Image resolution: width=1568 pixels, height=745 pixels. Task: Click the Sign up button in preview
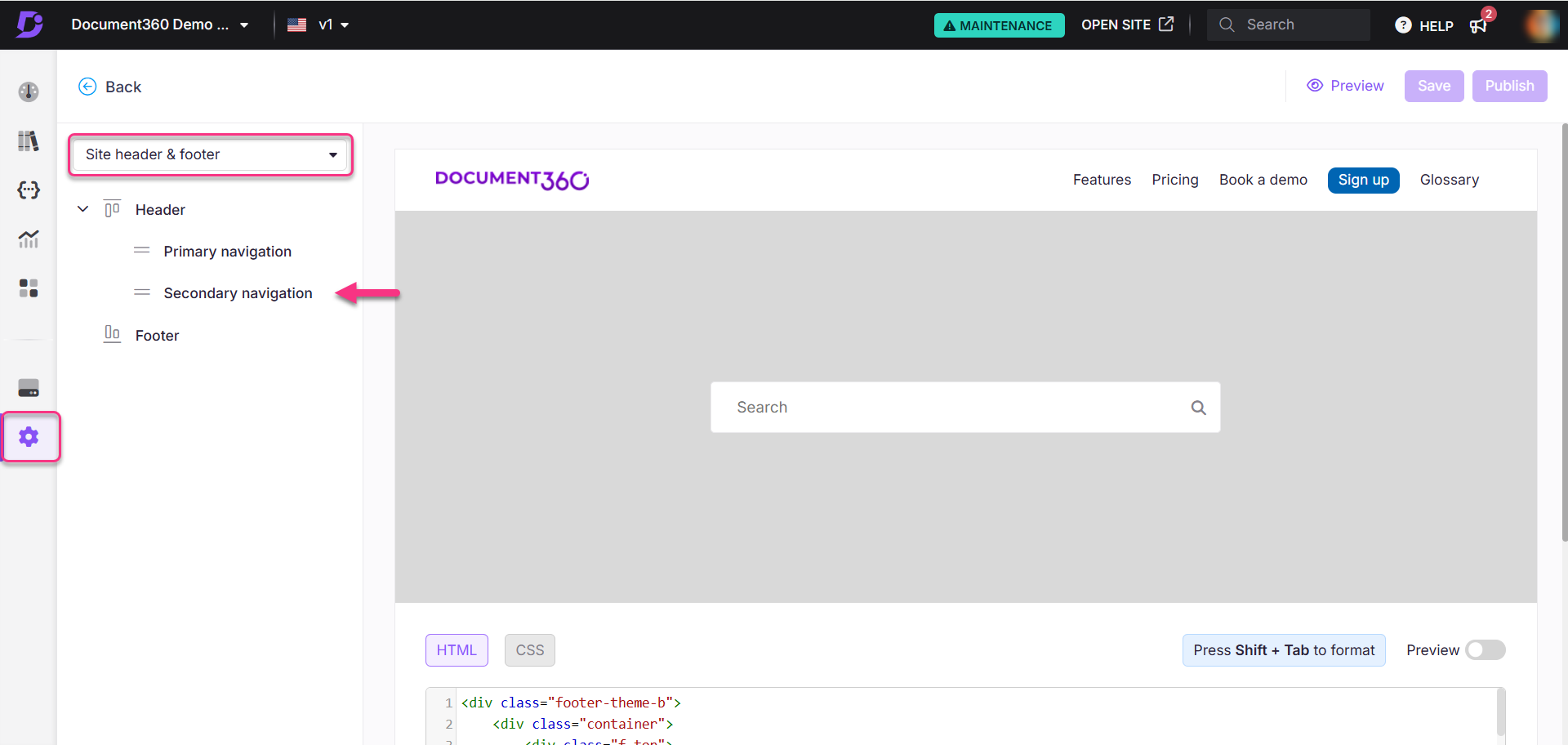click(1363, 180)
